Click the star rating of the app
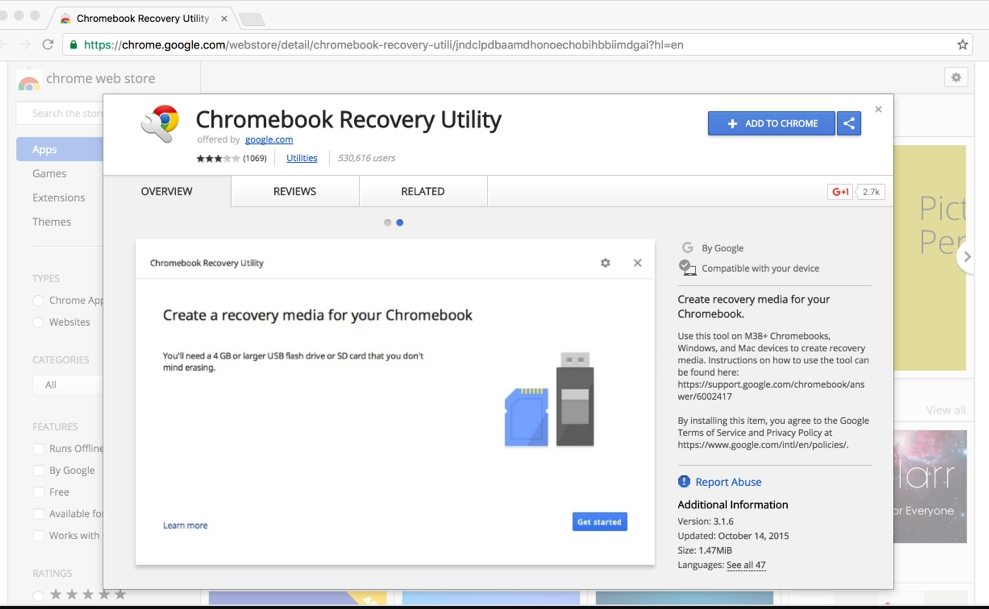The width and height of the screenshot is (989, 609). [x=218, y=158]
